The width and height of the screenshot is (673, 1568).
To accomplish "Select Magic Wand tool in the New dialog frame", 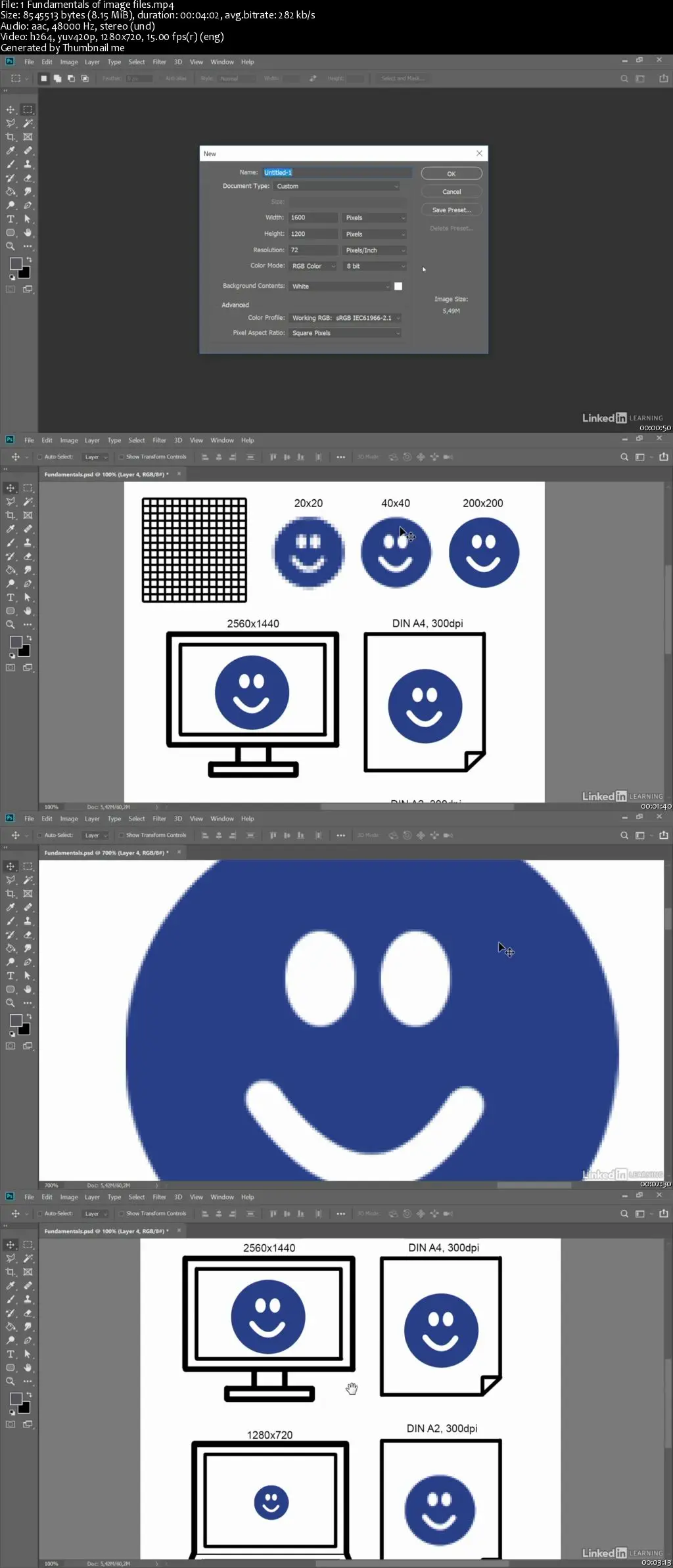I will coord(28,123).
